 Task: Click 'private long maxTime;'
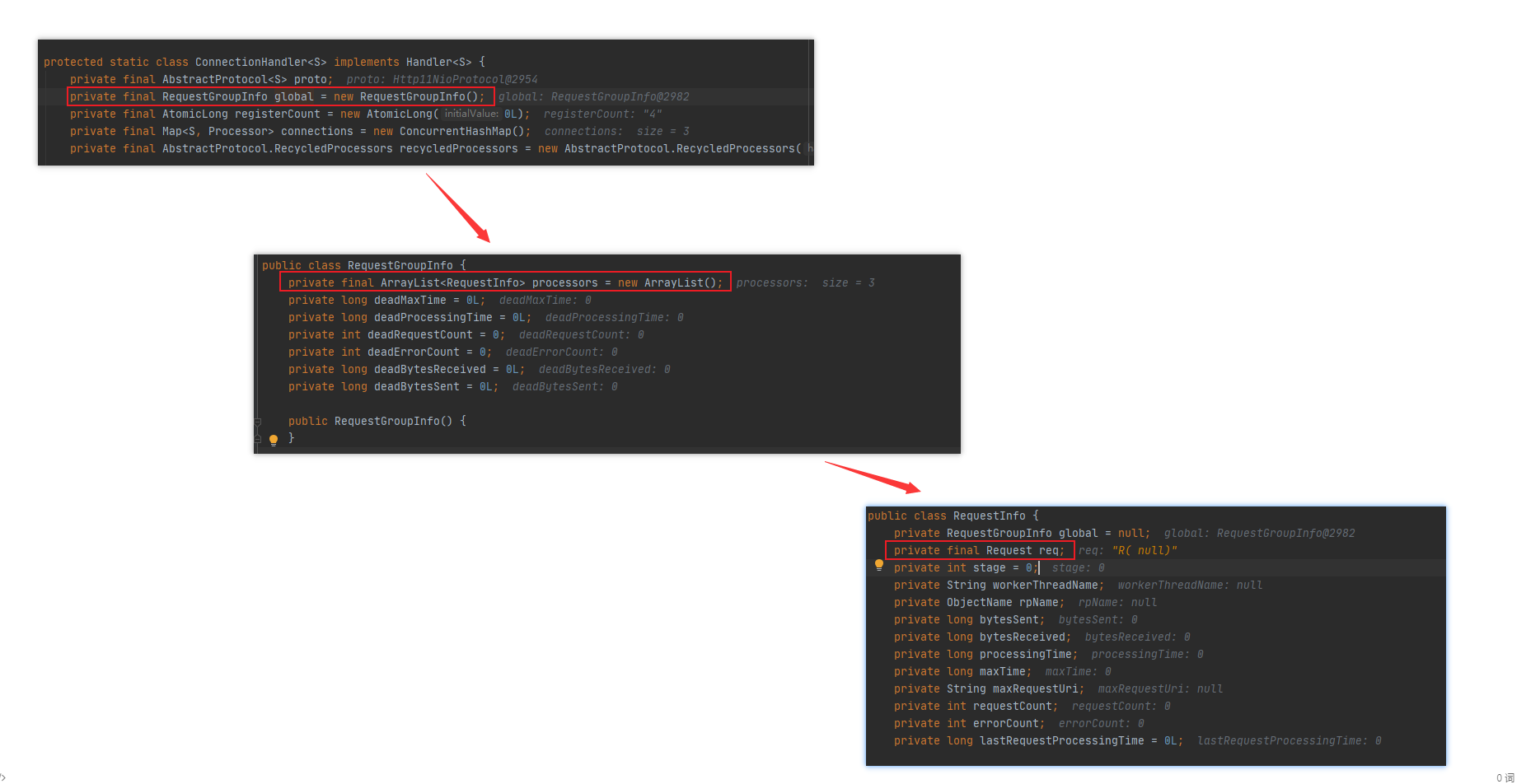(x=963, y=671)
